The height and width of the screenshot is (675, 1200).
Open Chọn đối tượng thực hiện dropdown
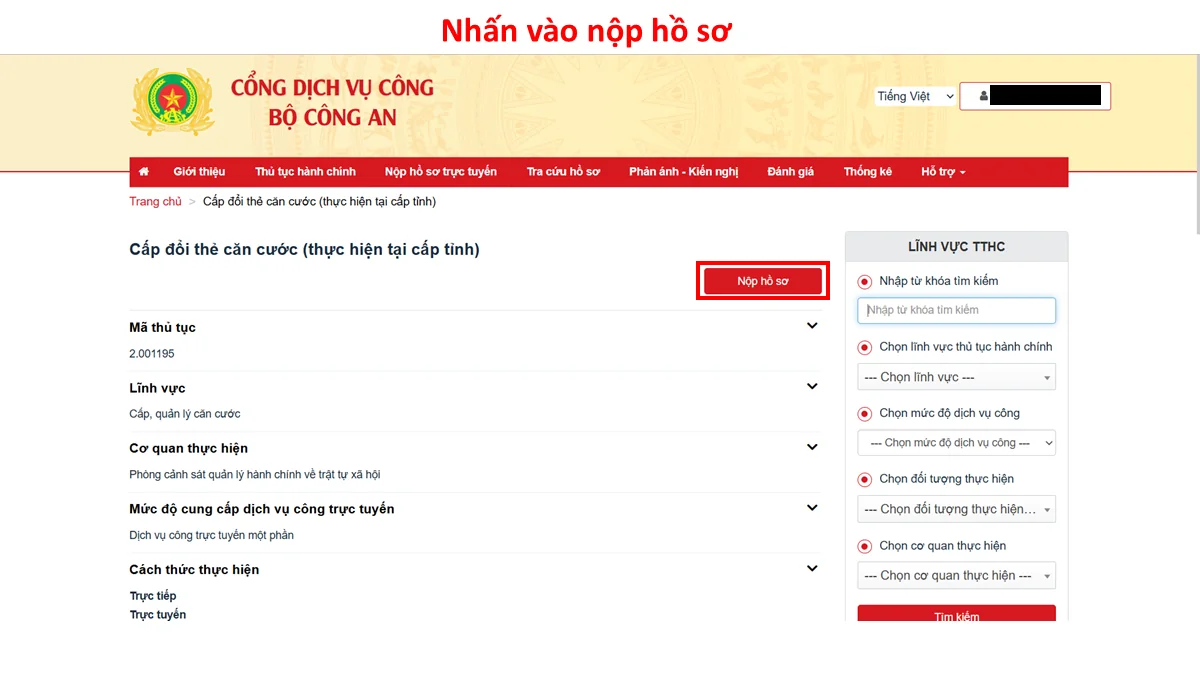[956, 509]
